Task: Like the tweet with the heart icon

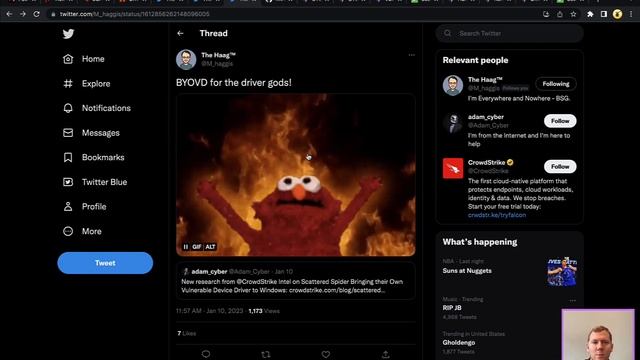Action: pyautogui.click(x=325, y=354)
